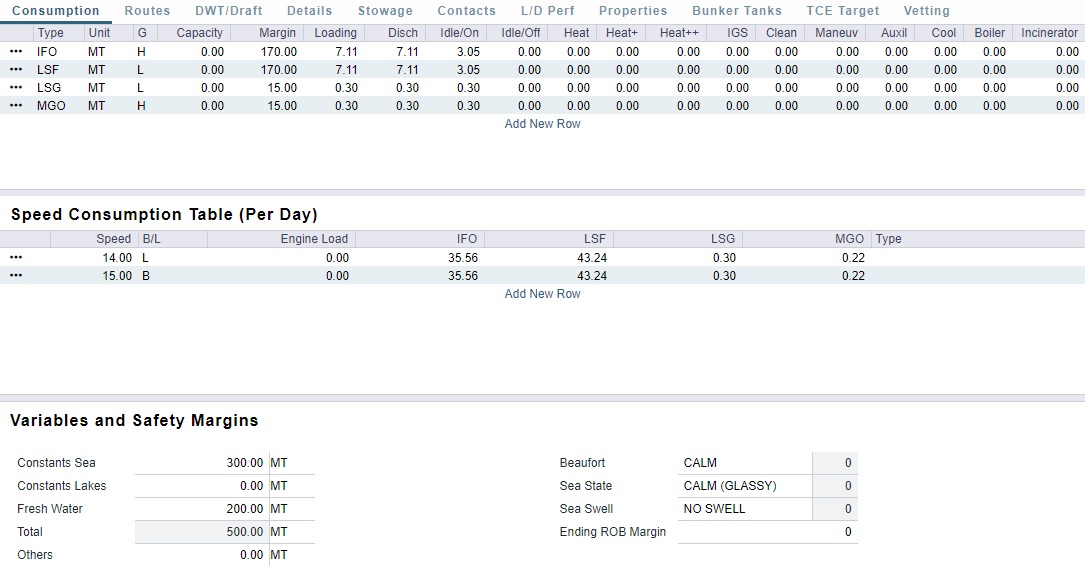Click the Ending ROB Margin field
This screenshot has width=1085, height=566.
766,532
